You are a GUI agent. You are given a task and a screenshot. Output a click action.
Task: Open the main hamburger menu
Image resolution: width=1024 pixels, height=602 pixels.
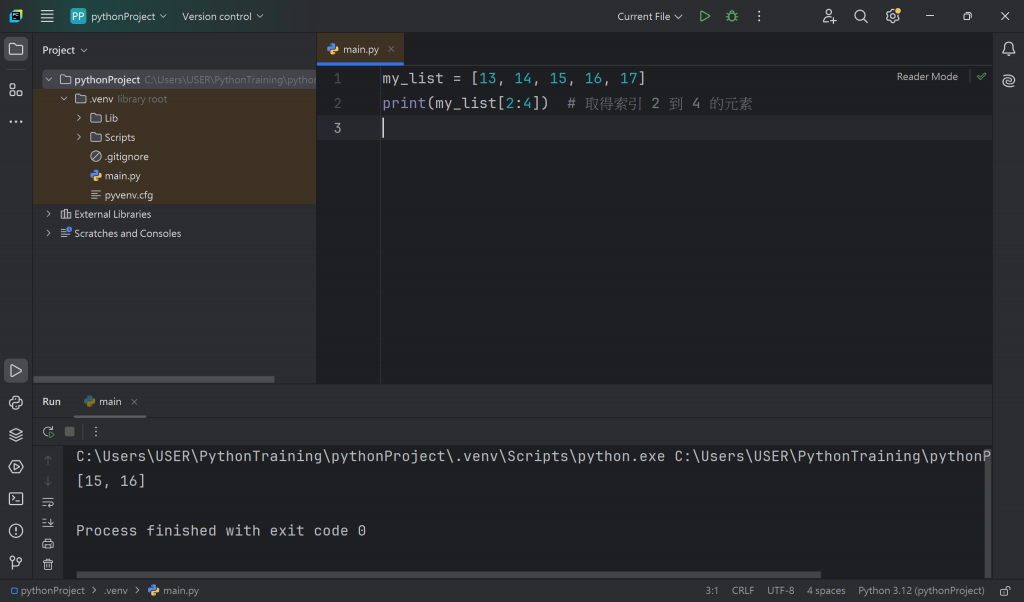coord(47,16)
